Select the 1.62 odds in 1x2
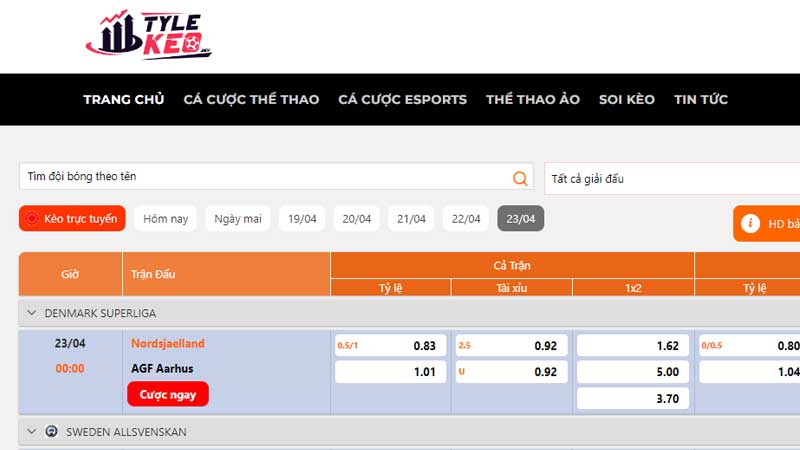The image size is (800, 450). 633,346
